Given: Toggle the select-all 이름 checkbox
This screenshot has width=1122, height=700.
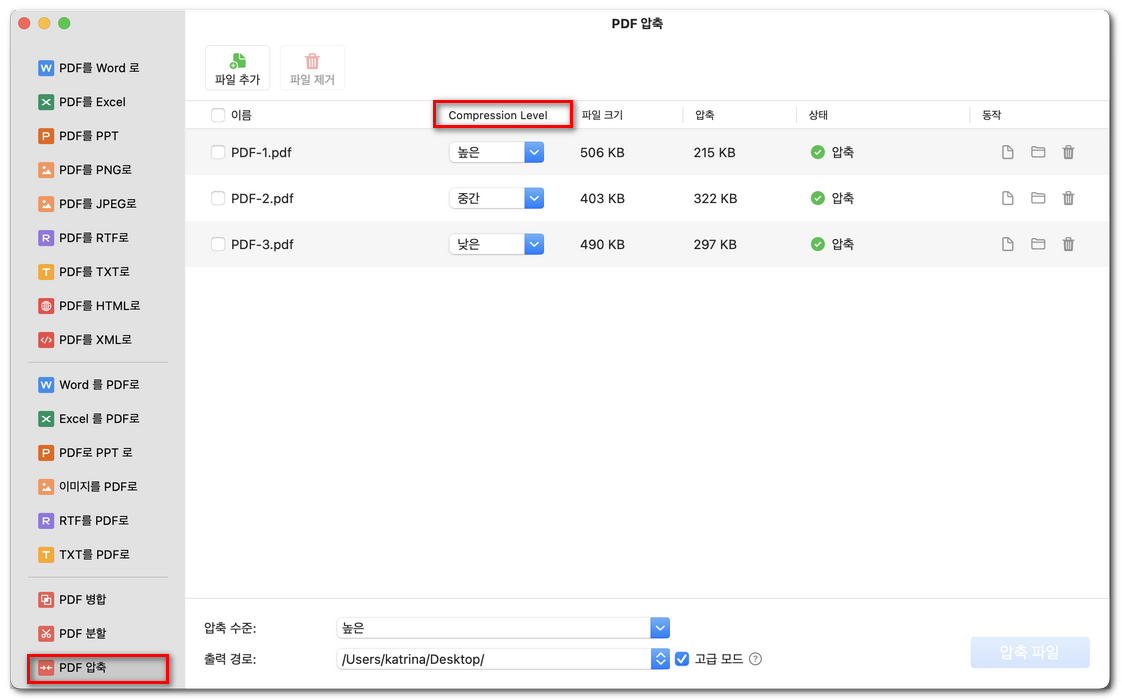Looking at the screenshot, I should 218,115.
